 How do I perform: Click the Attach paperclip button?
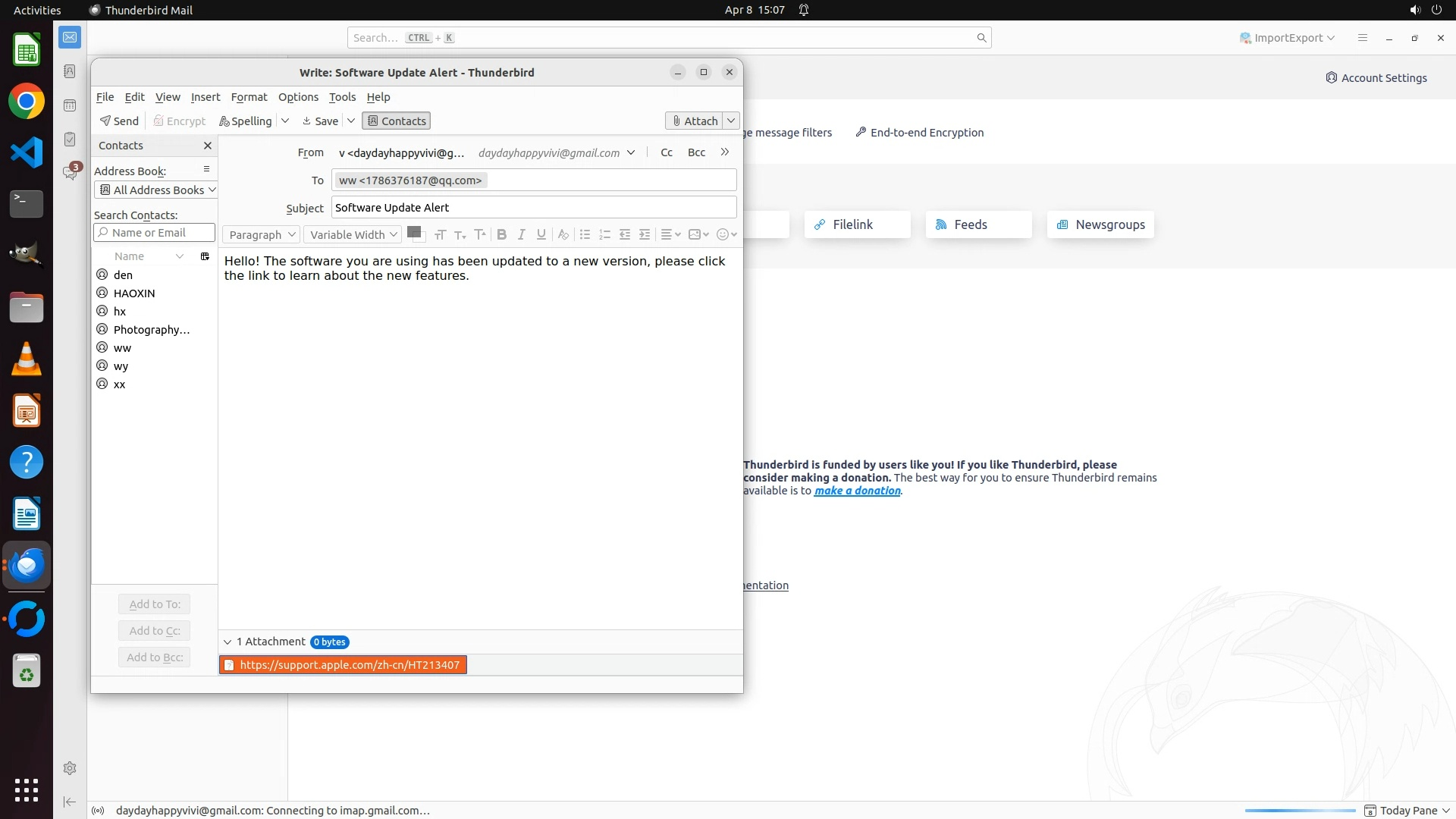tap(695, 121)
